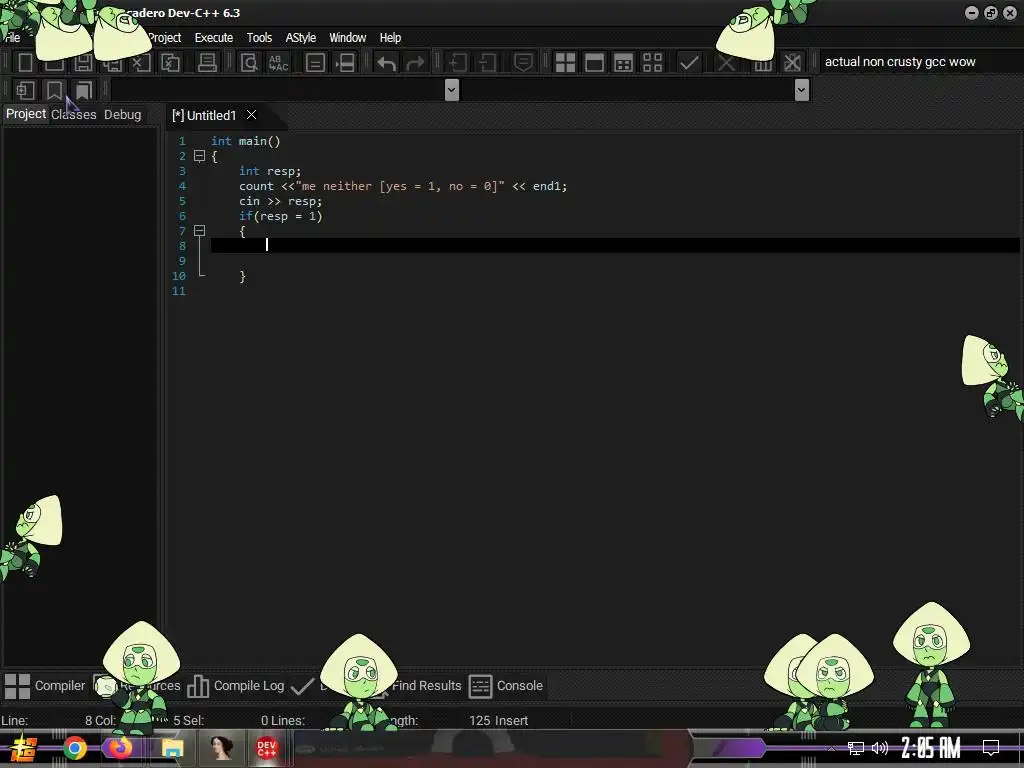Click the Compile four-squares icon
The image size is (1024, 768).
tap(566, 63)
